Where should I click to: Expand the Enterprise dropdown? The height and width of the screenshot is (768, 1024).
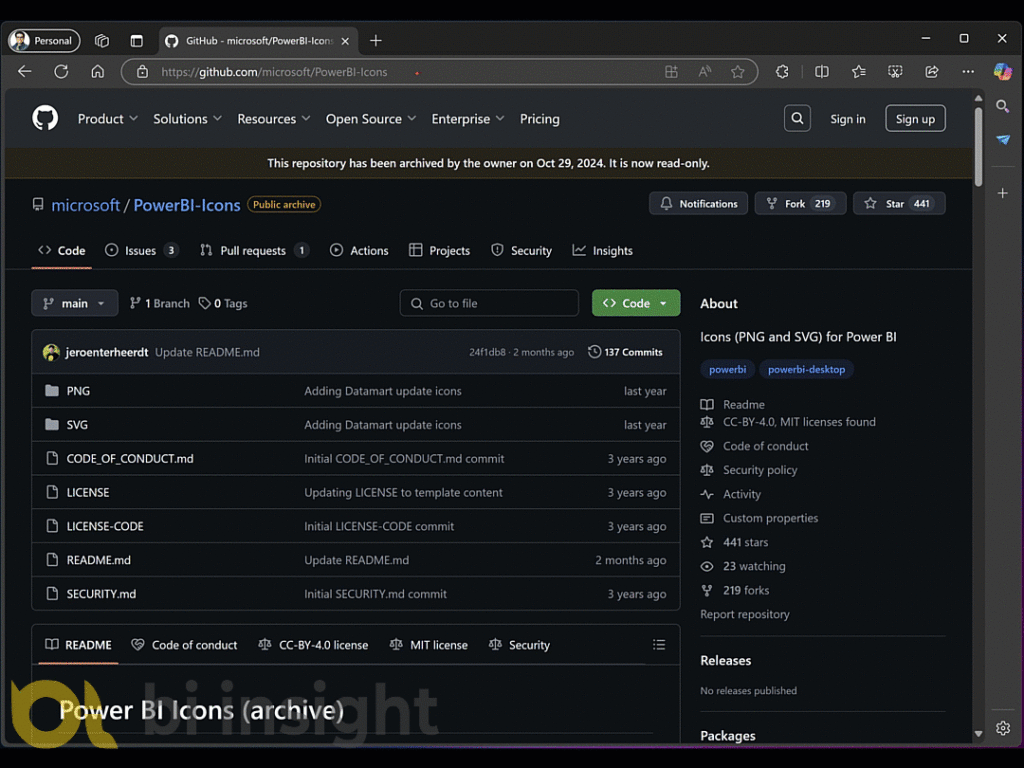(x=468, y=119)
